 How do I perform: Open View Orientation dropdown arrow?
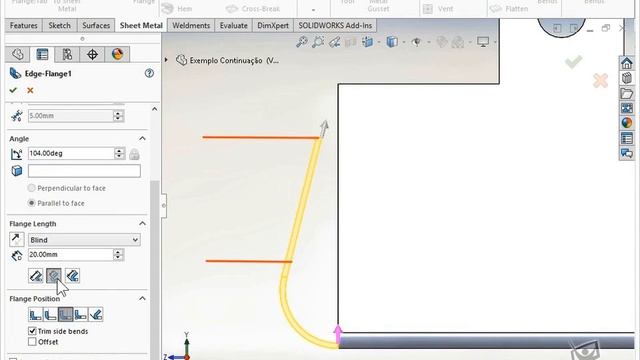coord(378,42)
